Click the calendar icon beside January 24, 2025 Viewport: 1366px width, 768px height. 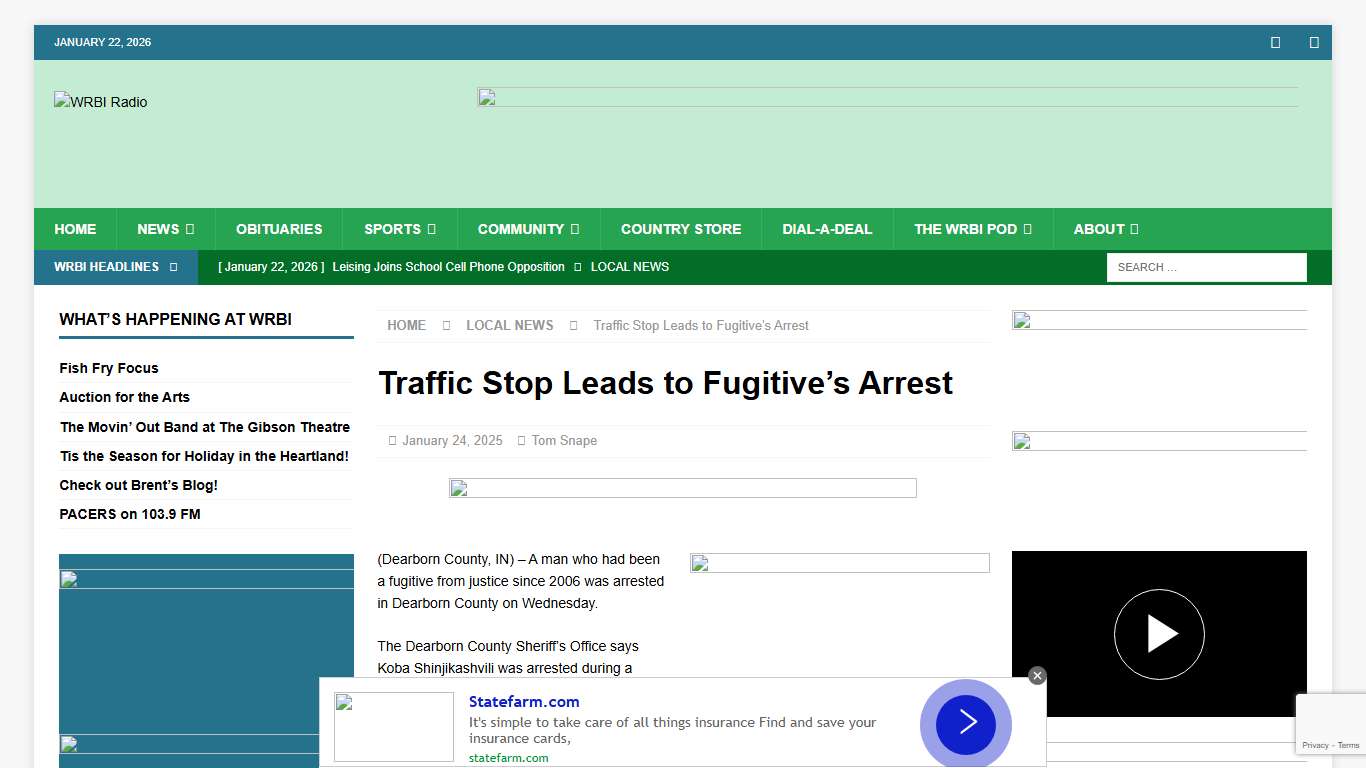(x=391, y=440)
